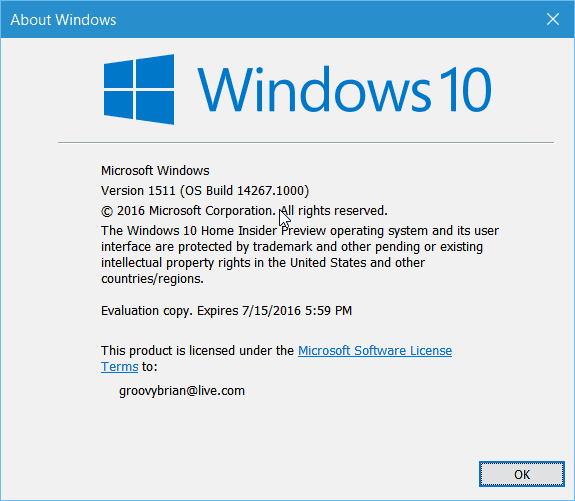Click the blue Windows logo icon
Viewport: 575px width, 501px height.
click(139, 89)
